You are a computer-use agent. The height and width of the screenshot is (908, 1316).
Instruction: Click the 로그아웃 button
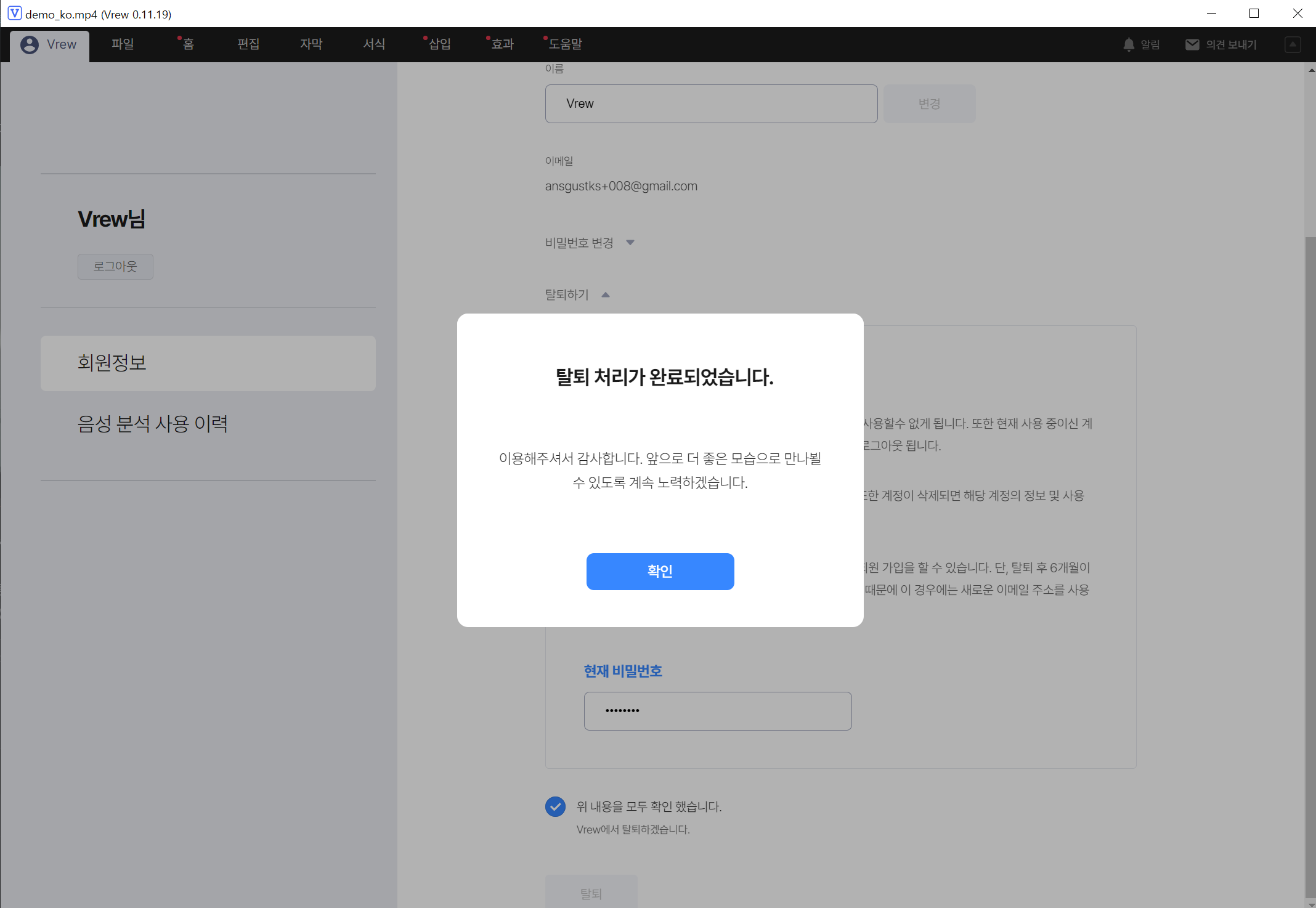pyautogui.click(x=115, y=266)
